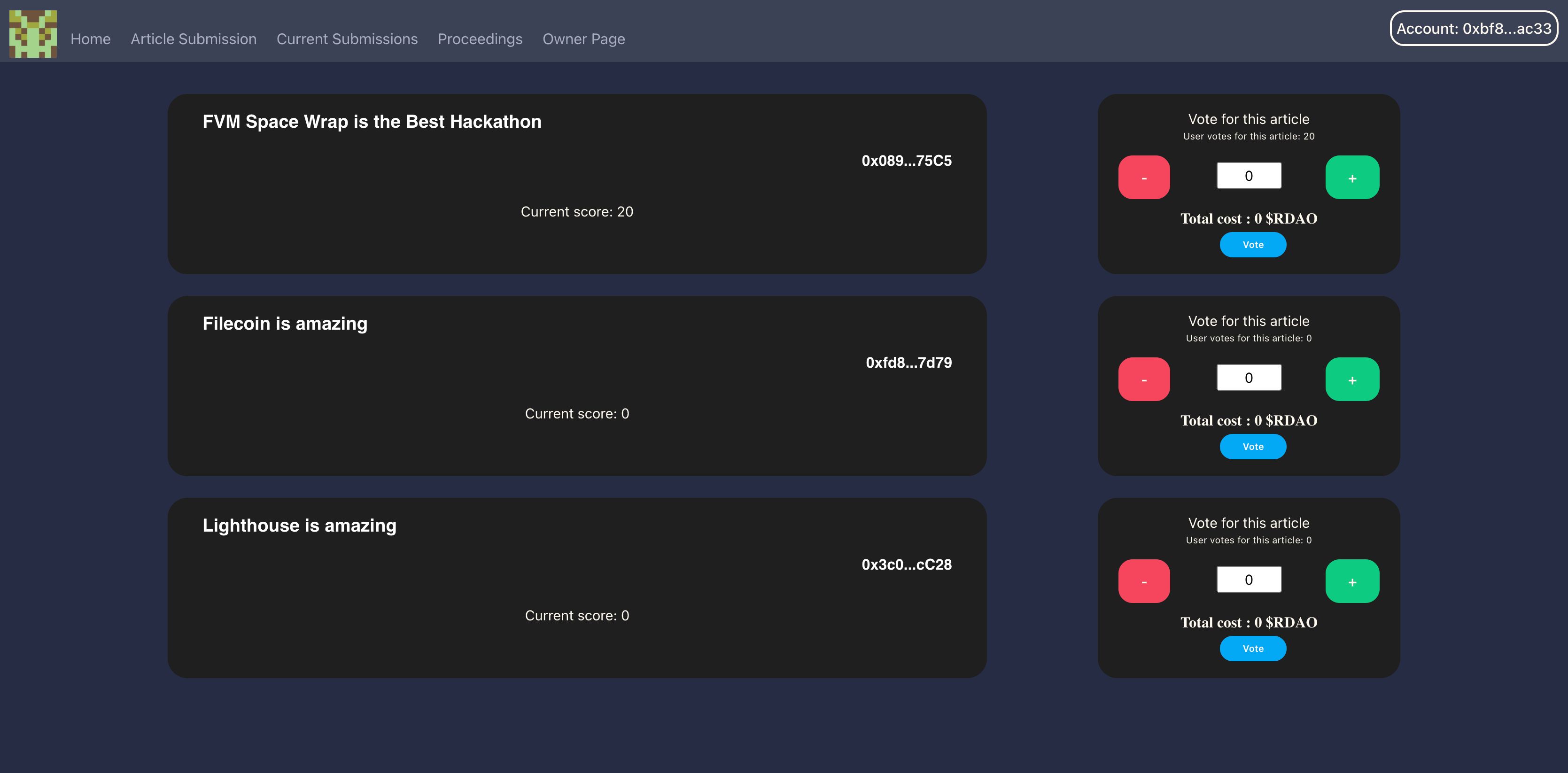Click the Account 0xbf8...ac33 button

(1474, 29)
